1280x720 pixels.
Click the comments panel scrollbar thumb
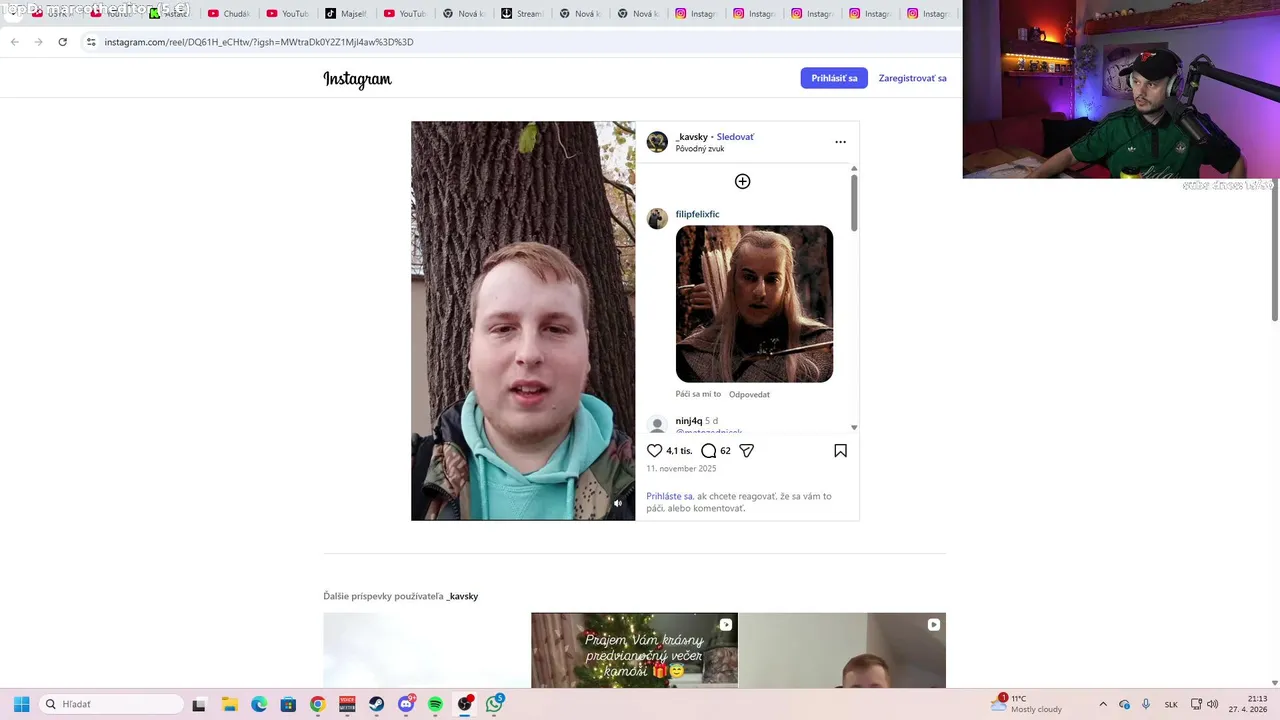point(854,203)
